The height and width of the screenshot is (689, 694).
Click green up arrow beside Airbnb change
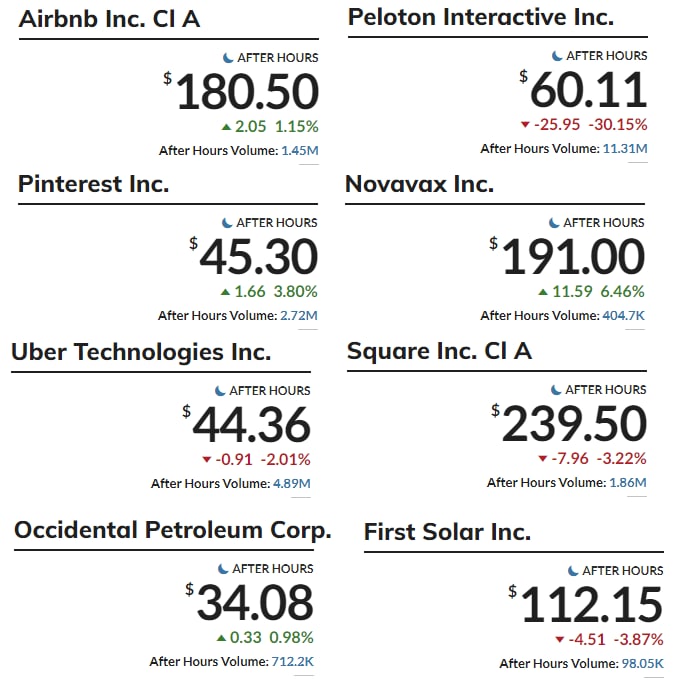pos(226,127)
